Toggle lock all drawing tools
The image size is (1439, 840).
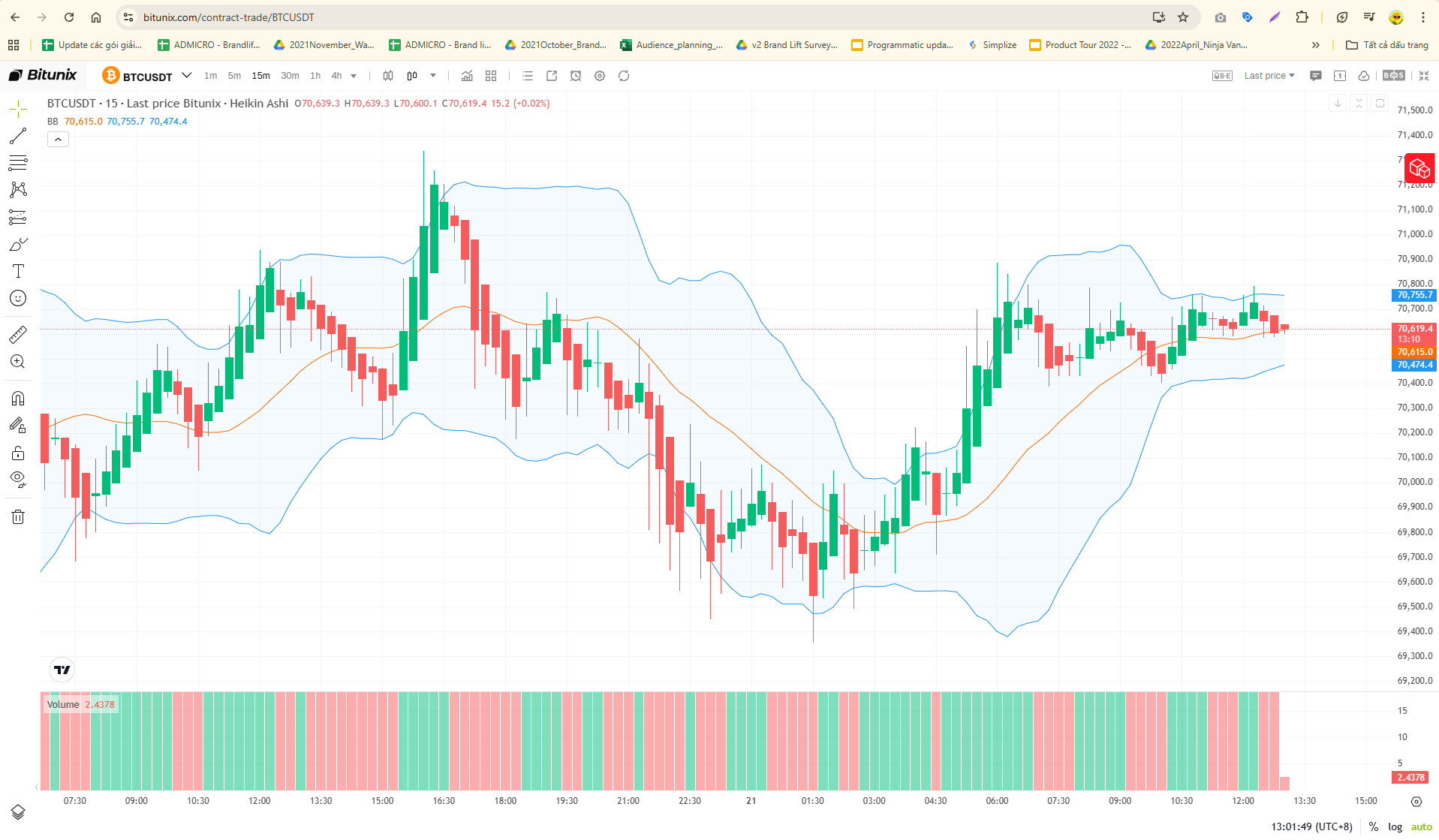point(18,453)
